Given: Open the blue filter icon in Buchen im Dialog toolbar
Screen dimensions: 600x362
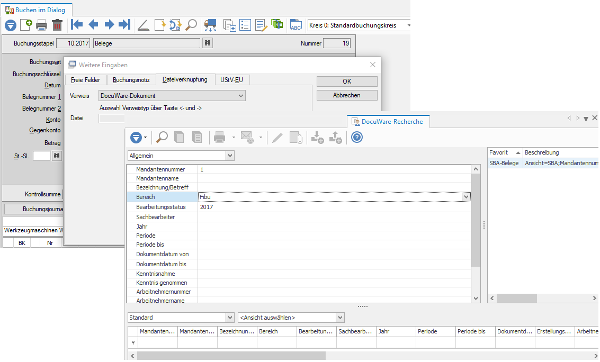Looking at the screenshot, I should pos(10,25).
